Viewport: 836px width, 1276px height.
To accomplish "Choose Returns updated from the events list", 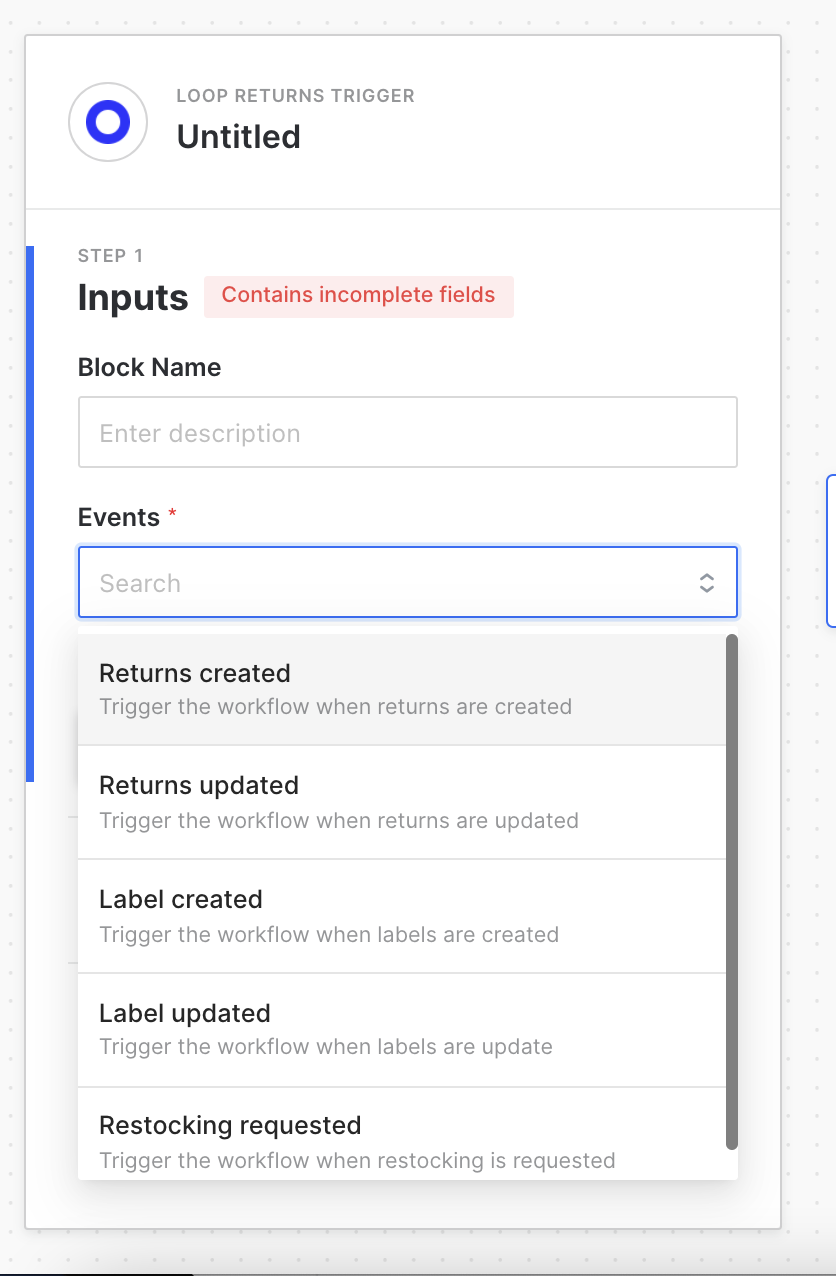I will (x=402, y=802).
